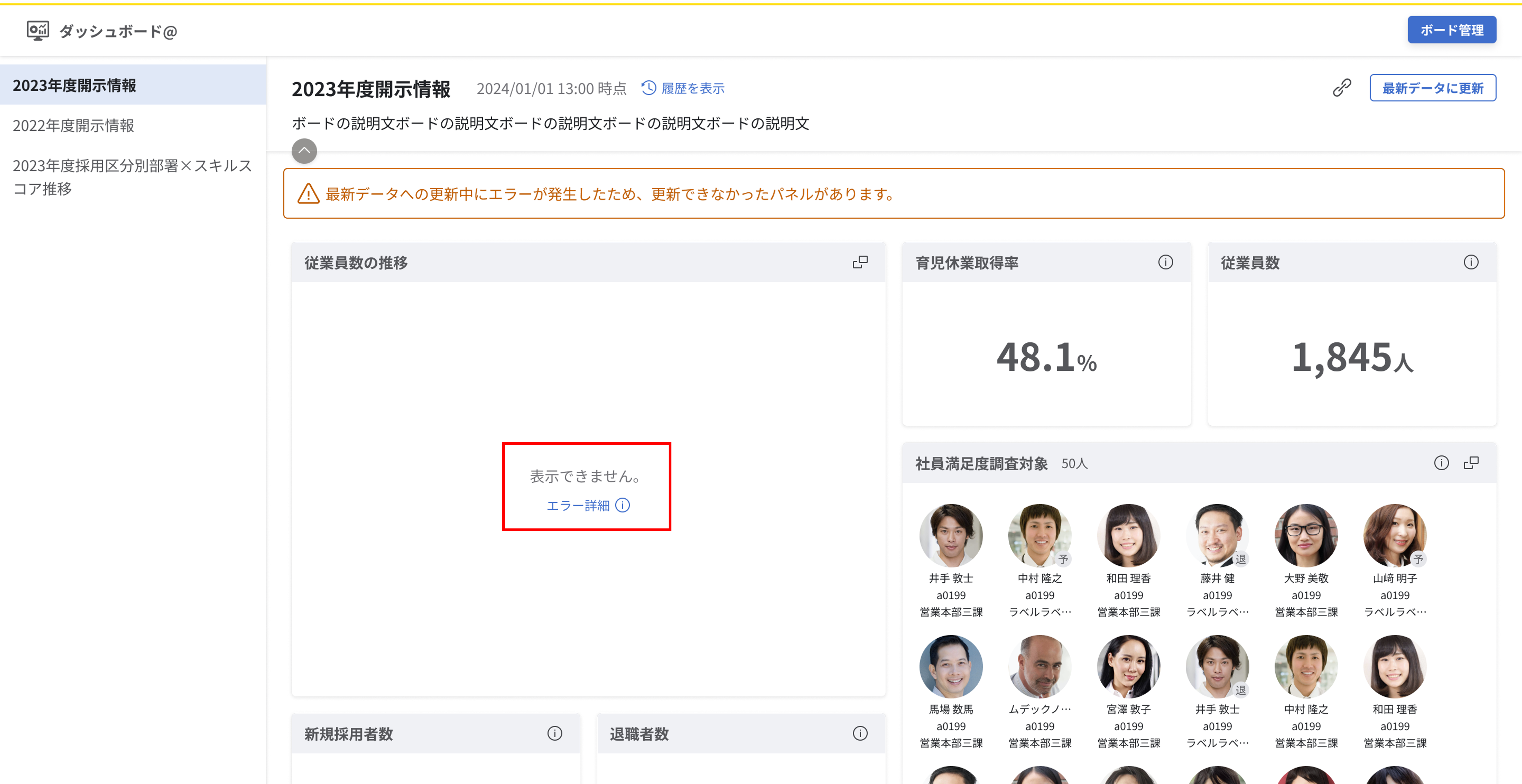The width and height of the screenshot is (1522, 784).
Task: Open 履歴を表示 link
Action: (693, 88)
